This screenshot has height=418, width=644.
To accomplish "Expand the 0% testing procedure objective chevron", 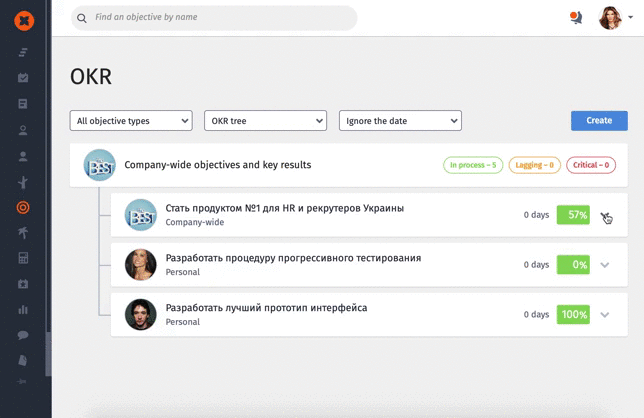I will point(605,265).
